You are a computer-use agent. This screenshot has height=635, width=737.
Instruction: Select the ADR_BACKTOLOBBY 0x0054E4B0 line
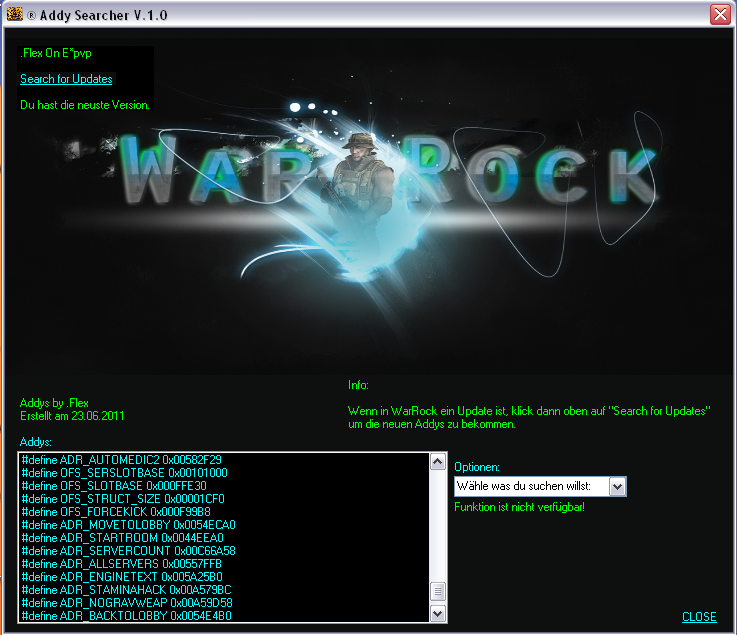point(126,616)
